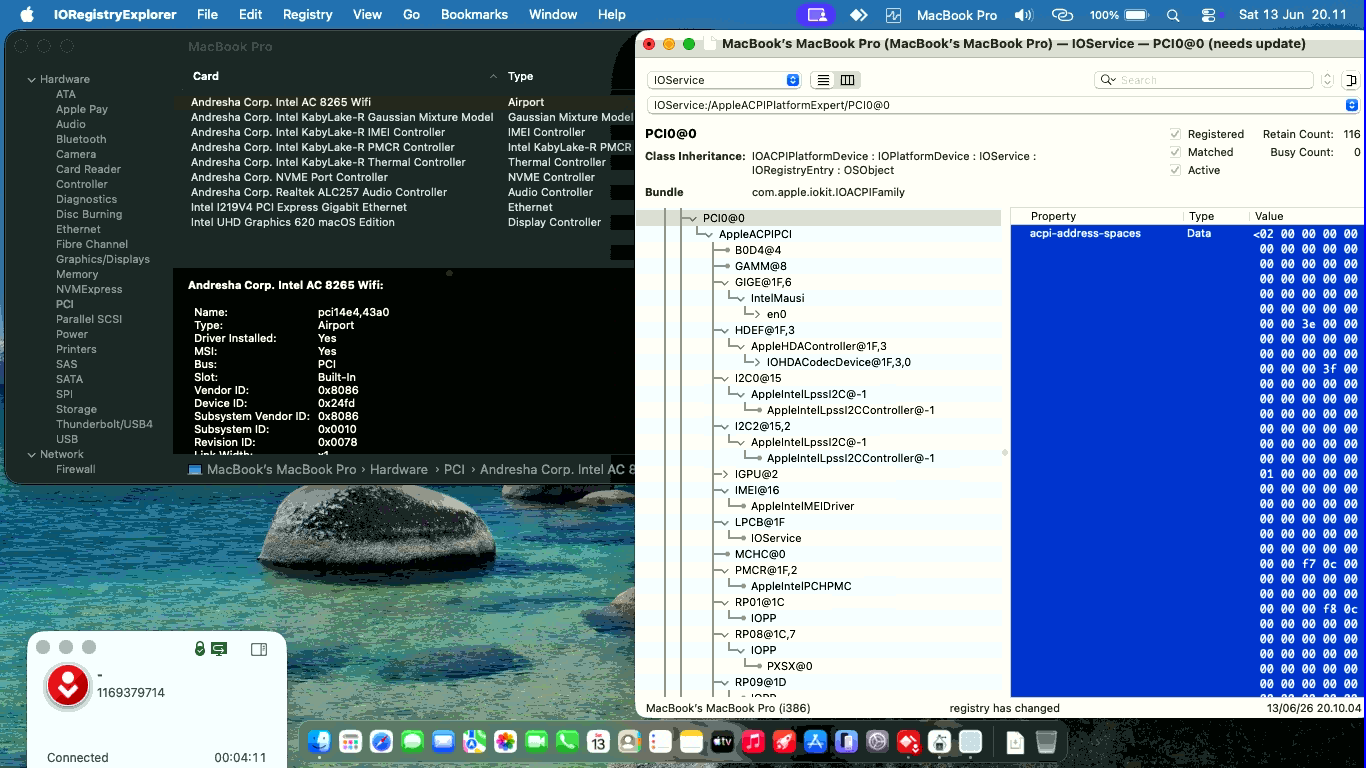Toggle the Matched checkbox
Screen dimensions: 1366x768
click(1175, 152)
